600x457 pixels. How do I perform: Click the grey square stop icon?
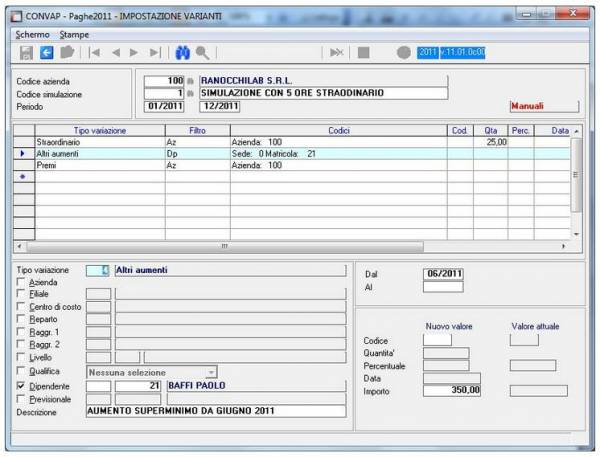coord(363,52)
